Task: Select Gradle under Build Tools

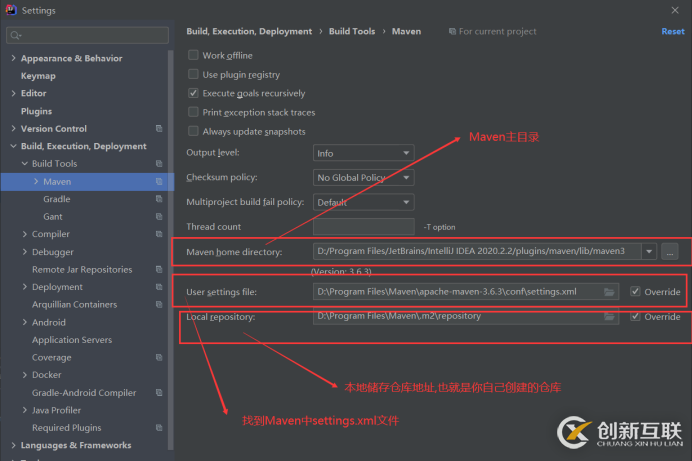Action: pyautogui.click(x=56, y=199)
